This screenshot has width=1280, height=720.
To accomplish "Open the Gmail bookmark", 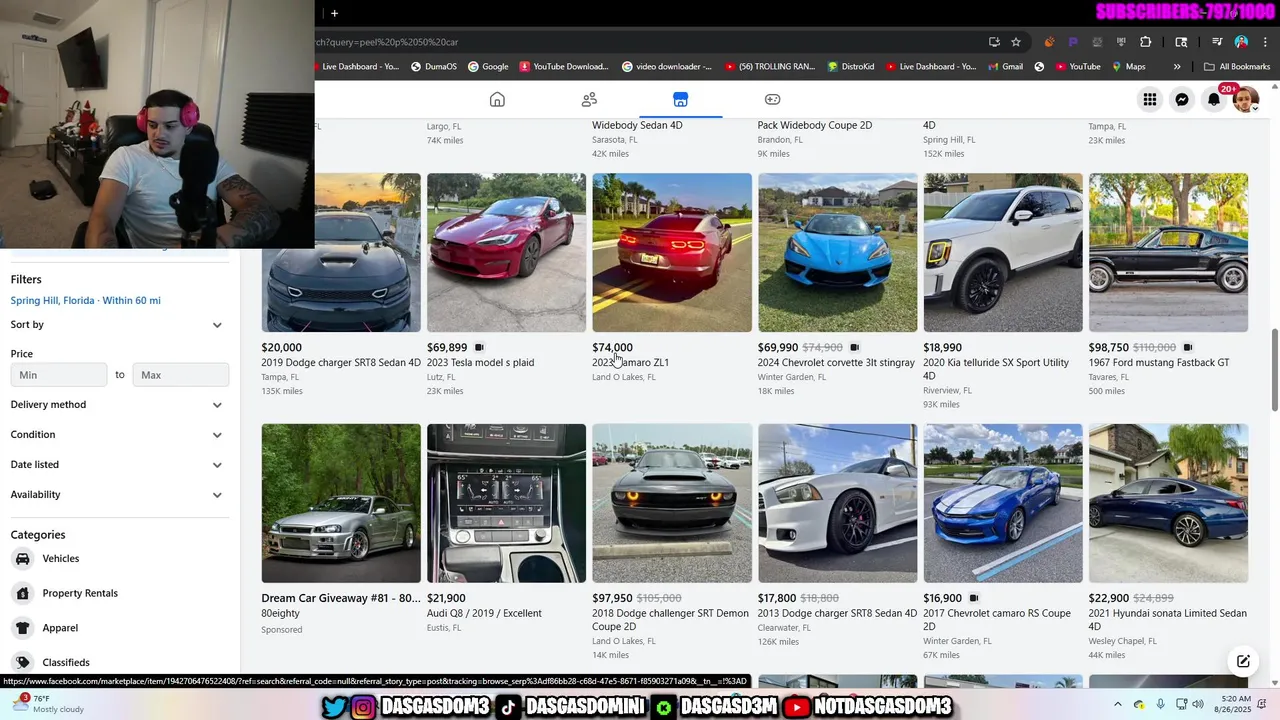I will click(x=1004, y=67).
